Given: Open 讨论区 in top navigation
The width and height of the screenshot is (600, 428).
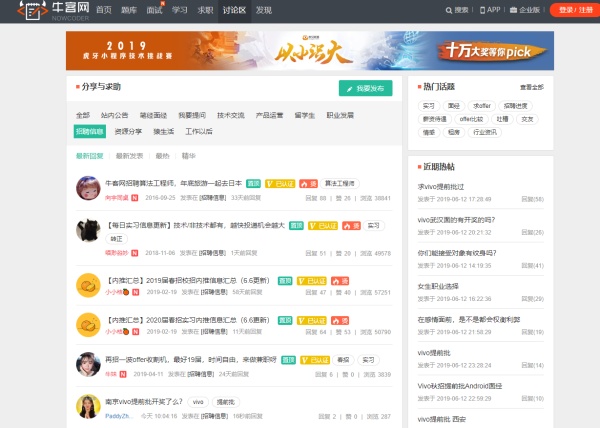Looking at the screenshot, I should pos(234,10).
